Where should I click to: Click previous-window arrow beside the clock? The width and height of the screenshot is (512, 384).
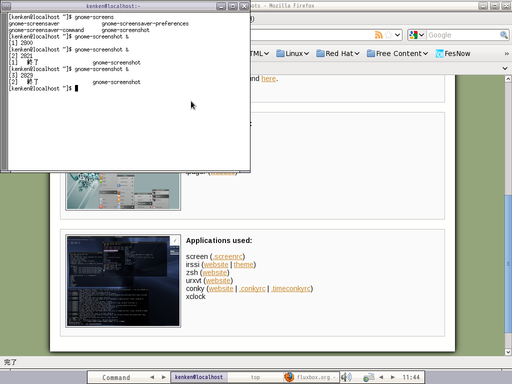(x=381, y=377)
